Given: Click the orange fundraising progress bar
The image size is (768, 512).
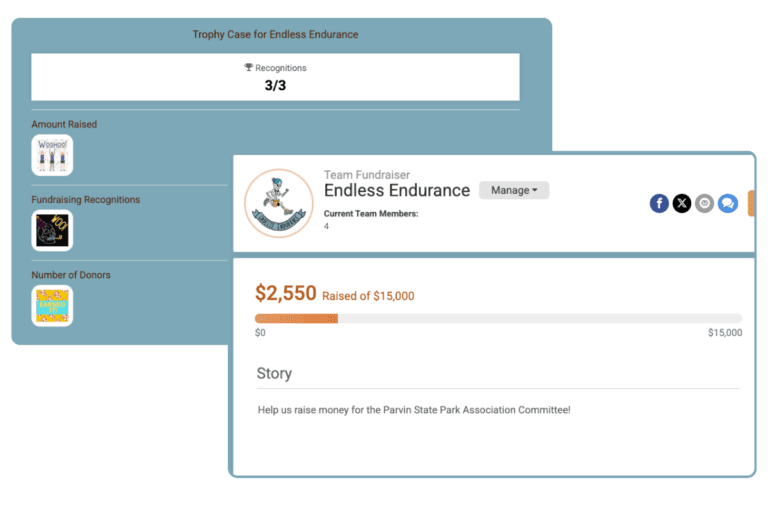Looking at the screenshot, I should pos(297,318).
